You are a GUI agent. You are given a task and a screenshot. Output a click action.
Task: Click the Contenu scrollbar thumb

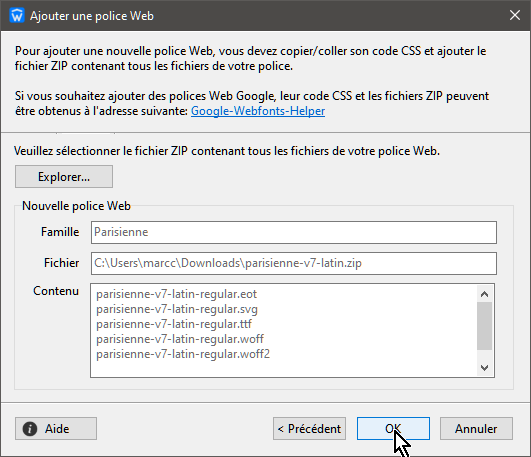coord(484,326)
